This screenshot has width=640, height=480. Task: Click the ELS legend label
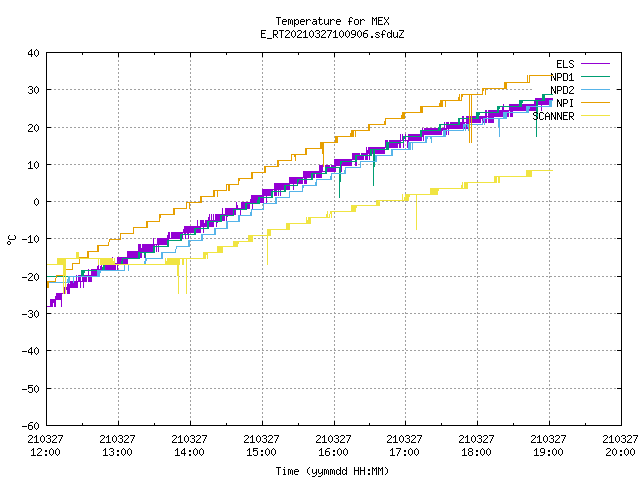[565, 64]
